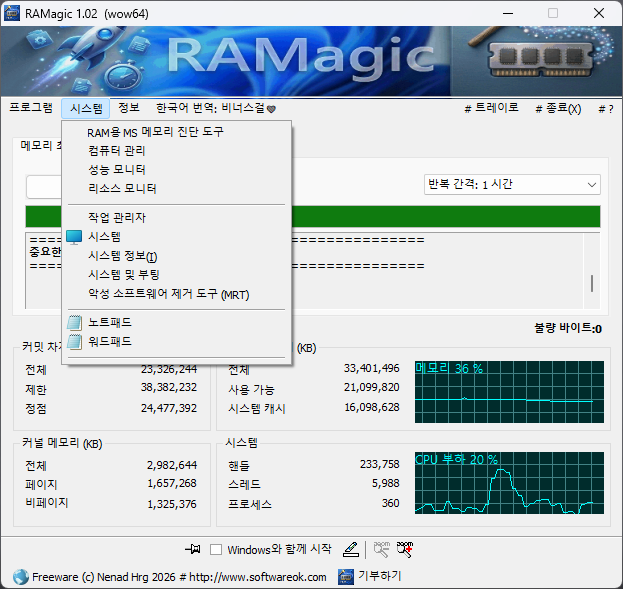This screenshot has height=589, width=623.
Task: Click the 핸들 value 233,758
Action: (x=380, y=464)
